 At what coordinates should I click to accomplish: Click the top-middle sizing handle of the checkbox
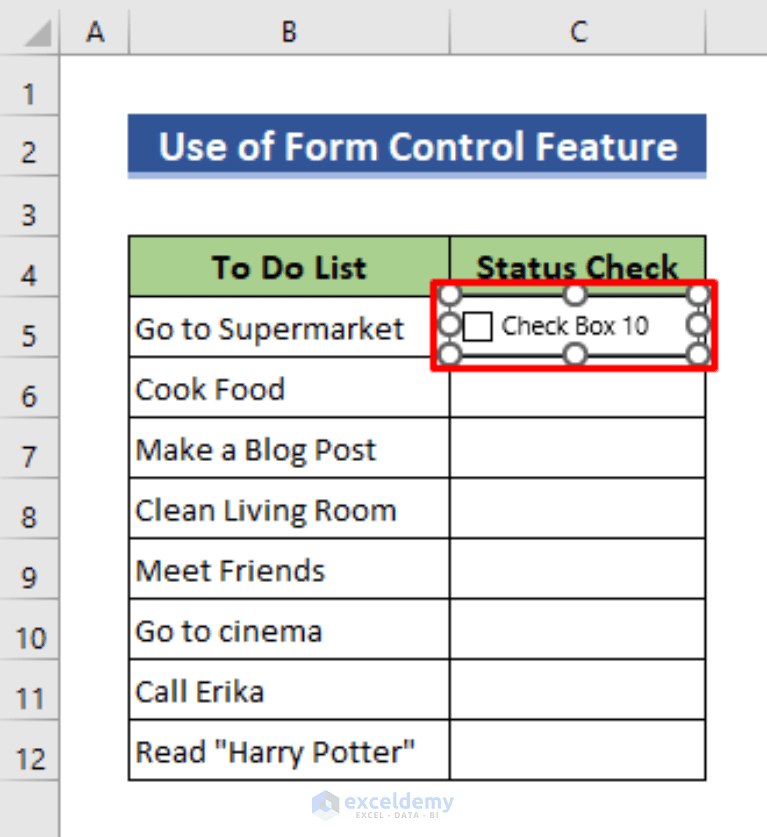574,293
